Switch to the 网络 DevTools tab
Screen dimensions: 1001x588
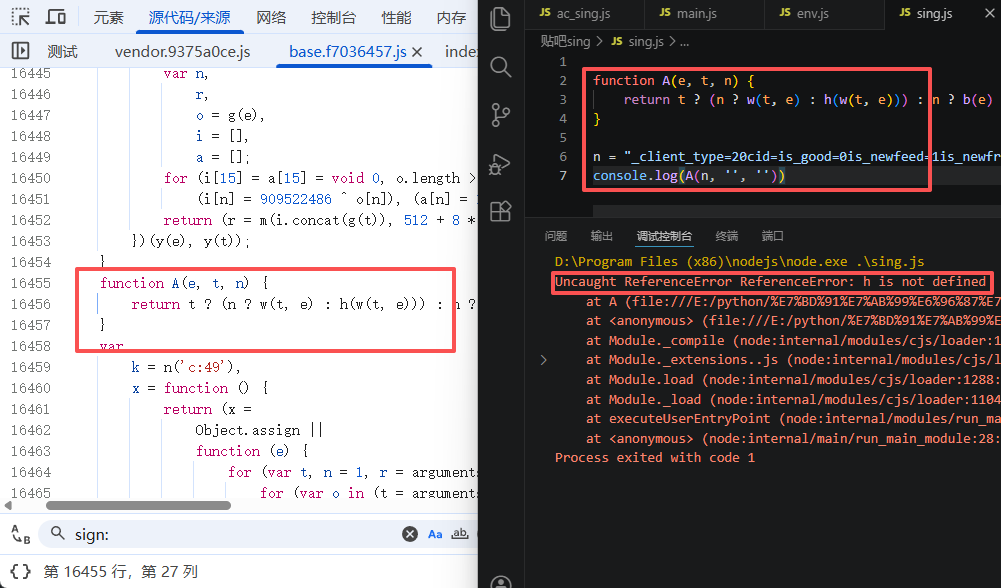pos(271,17)
